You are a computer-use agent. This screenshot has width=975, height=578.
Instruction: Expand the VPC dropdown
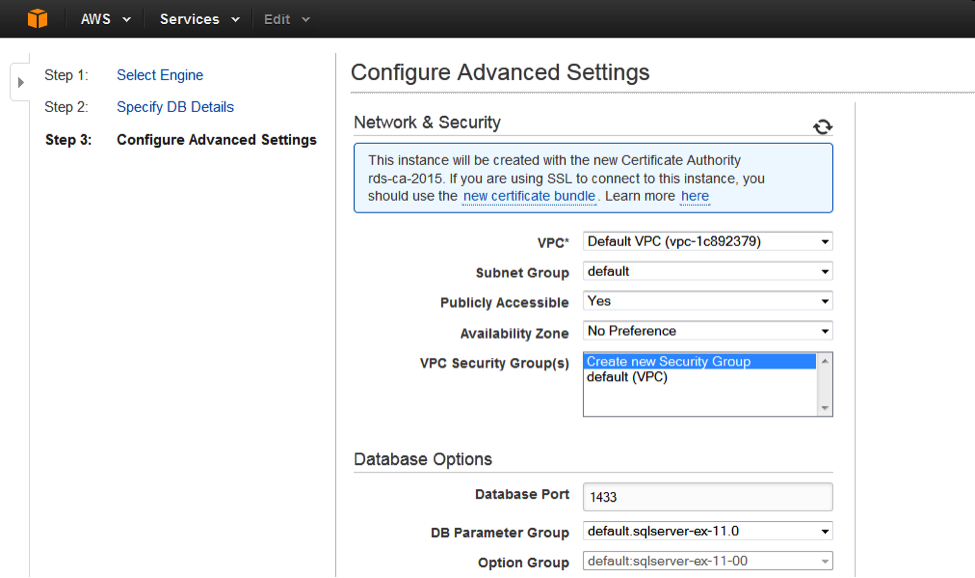708,241
